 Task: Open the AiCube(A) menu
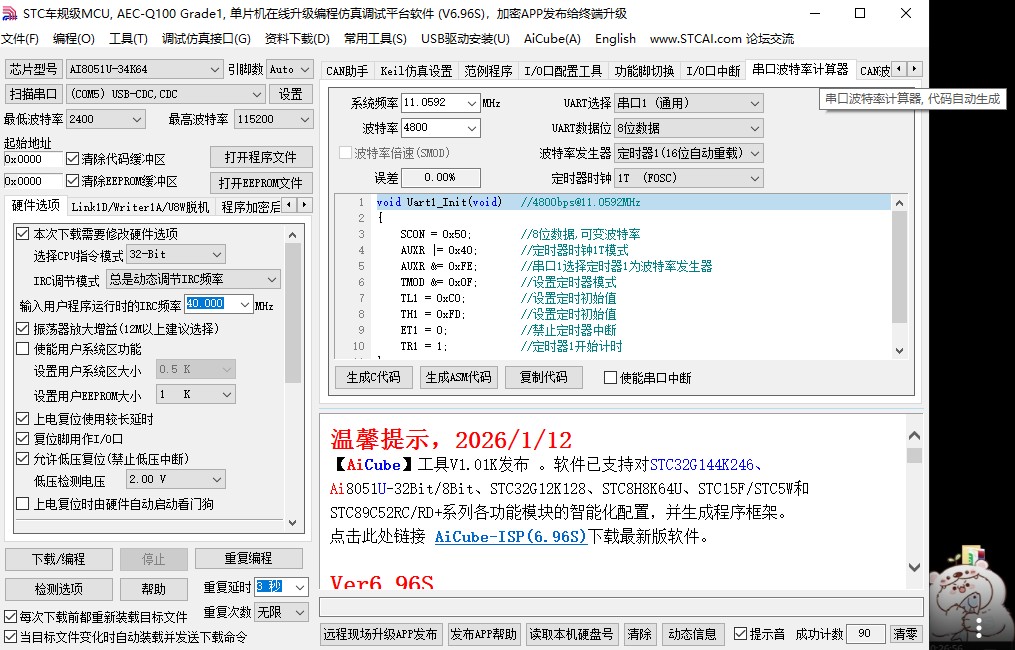tap(552, 39)
